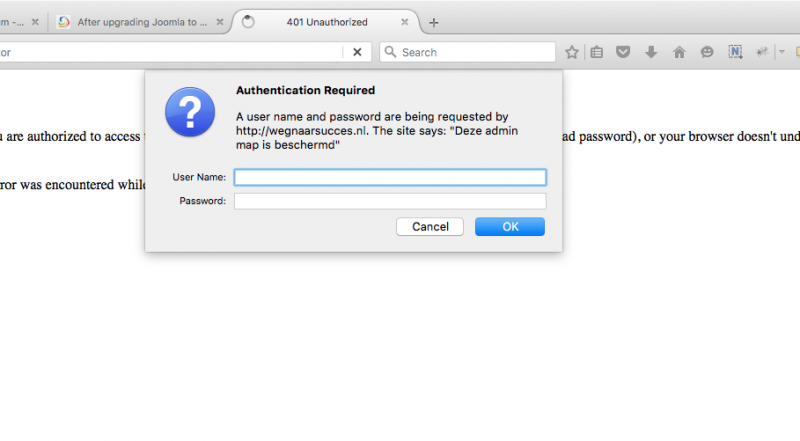
Task: Open the chat smiley icon
Action: click(707, 52)
